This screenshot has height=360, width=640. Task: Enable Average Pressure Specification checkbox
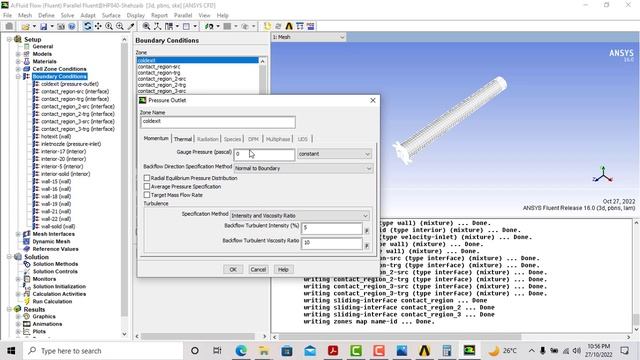coord(147,187)
